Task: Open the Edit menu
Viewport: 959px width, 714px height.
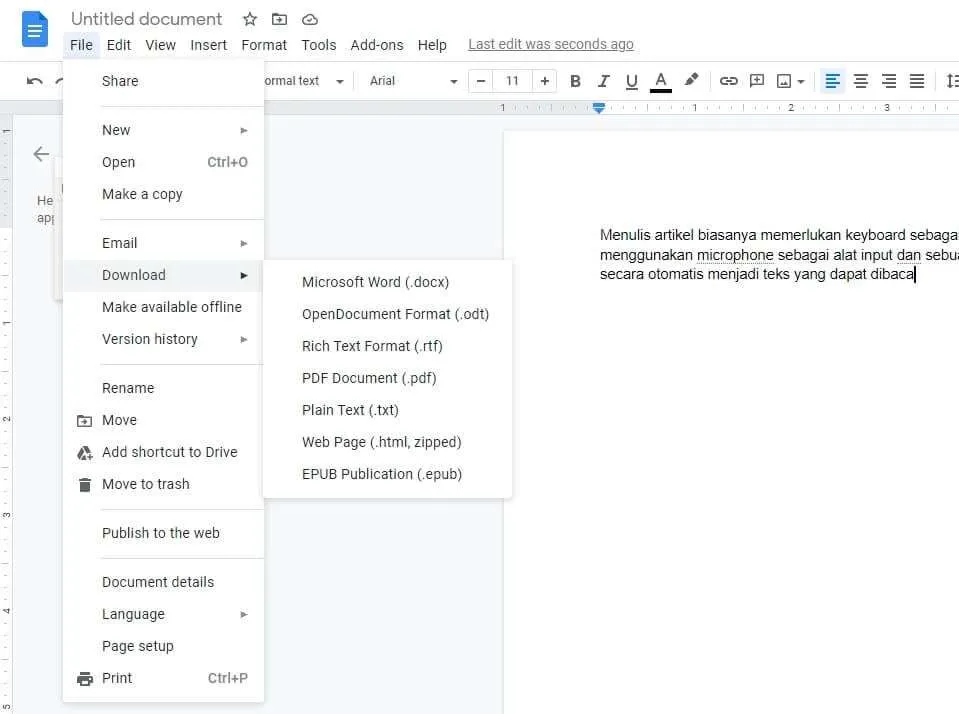Action: (119, 45)
